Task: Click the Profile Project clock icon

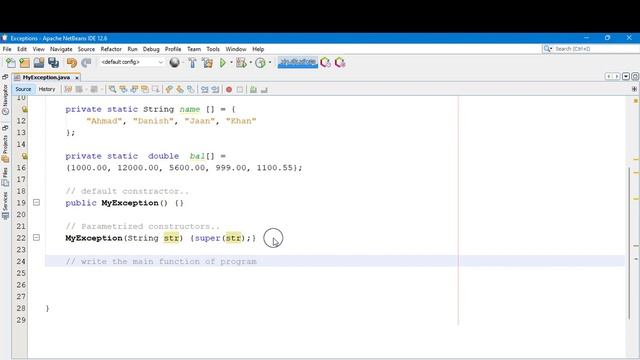Action: (260, 62)
